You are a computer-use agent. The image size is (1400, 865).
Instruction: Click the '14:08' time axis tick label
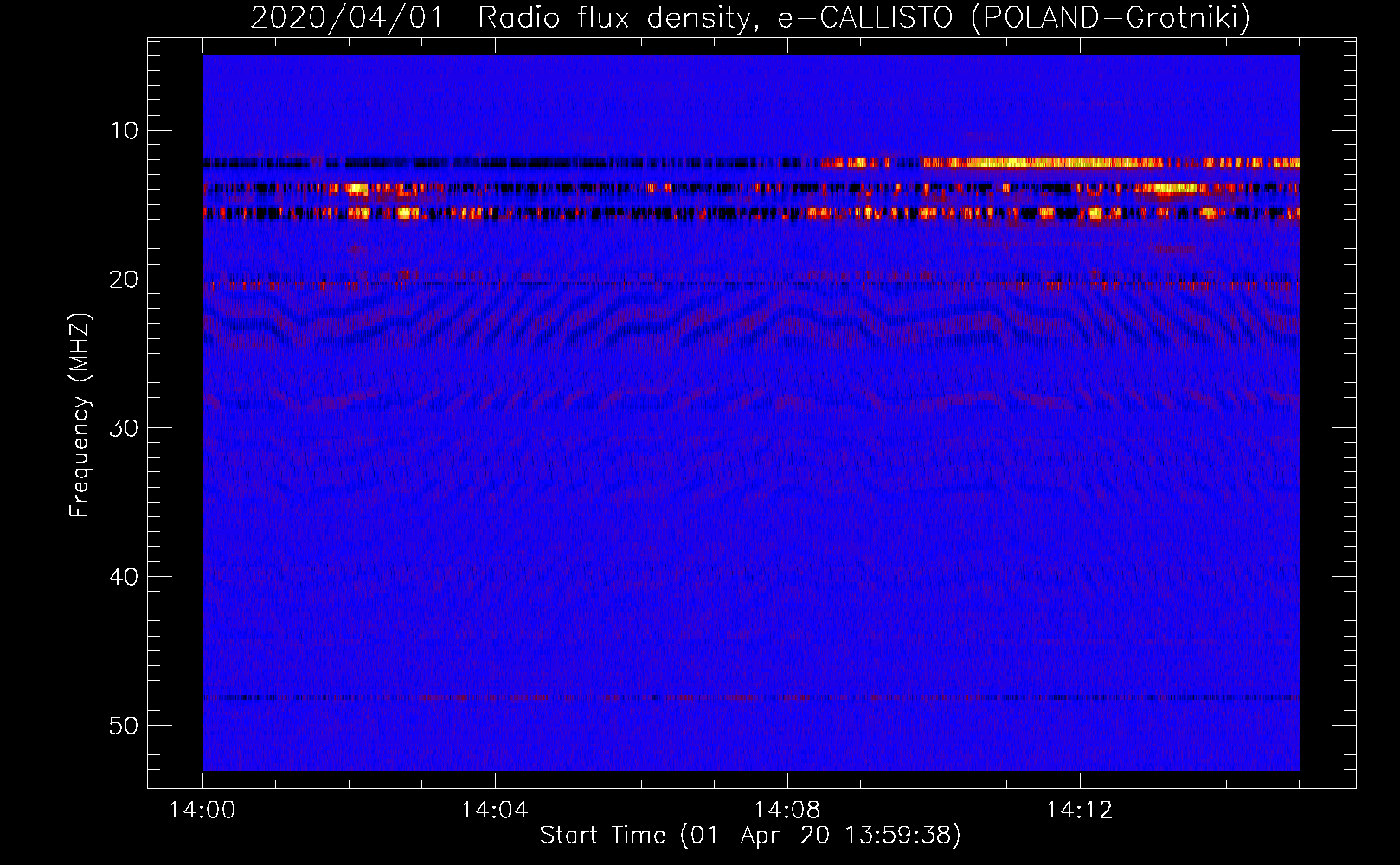tap(787, 811)
